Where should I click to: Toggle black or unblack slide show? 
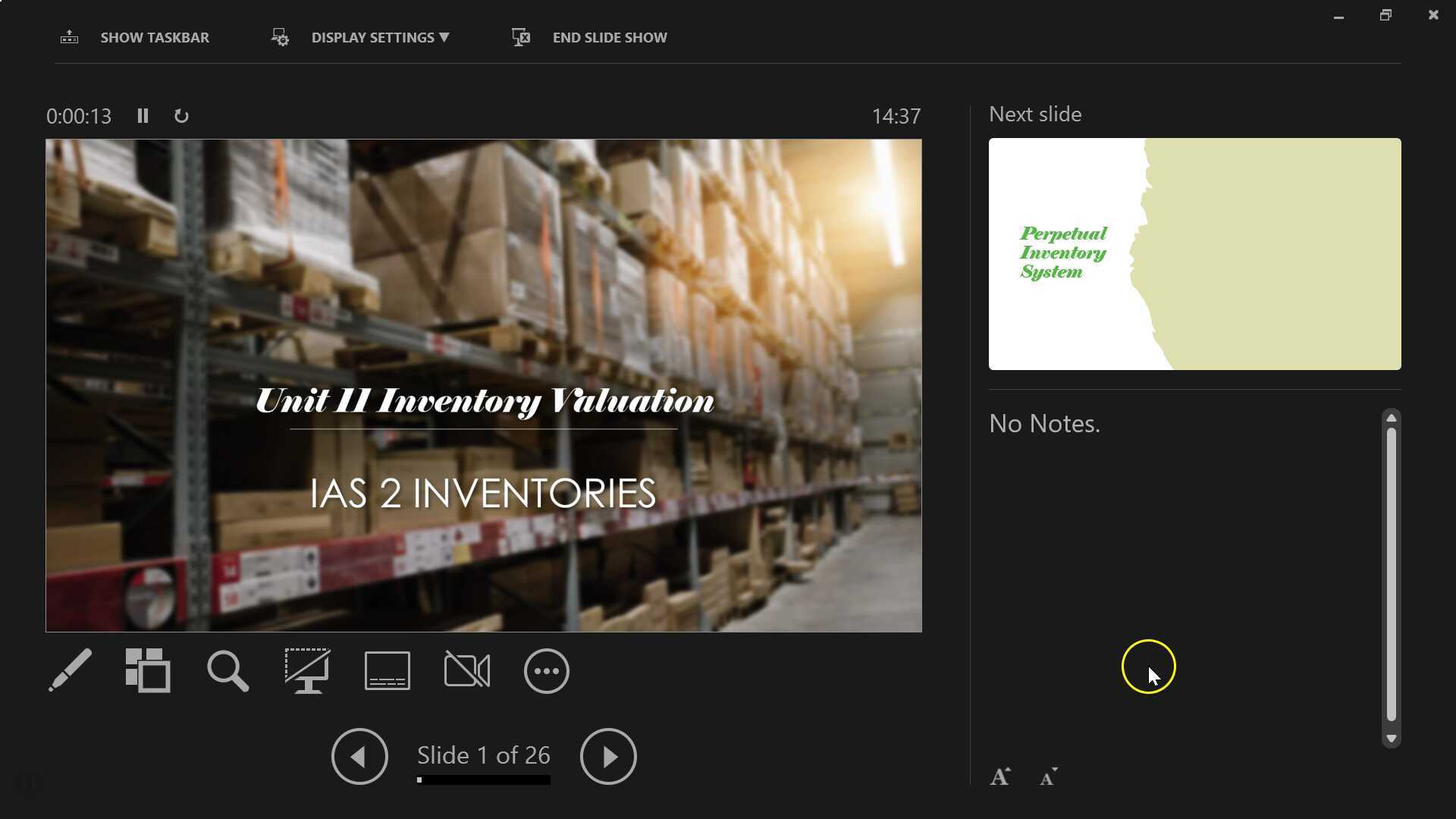pos(307,670)
